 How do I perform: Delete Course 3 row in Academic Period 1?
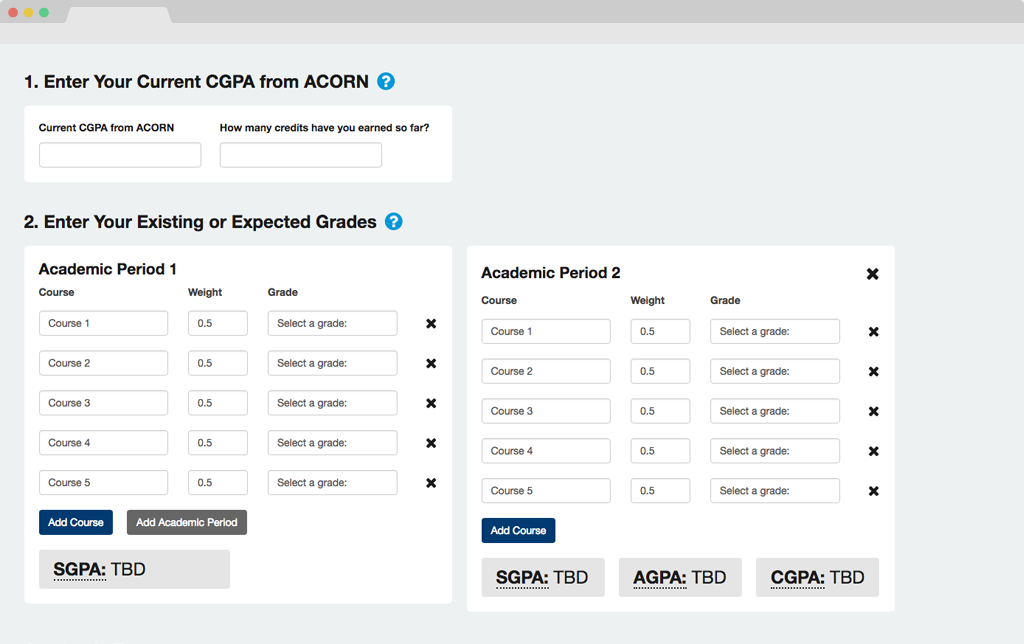click(x=431, y=403)
